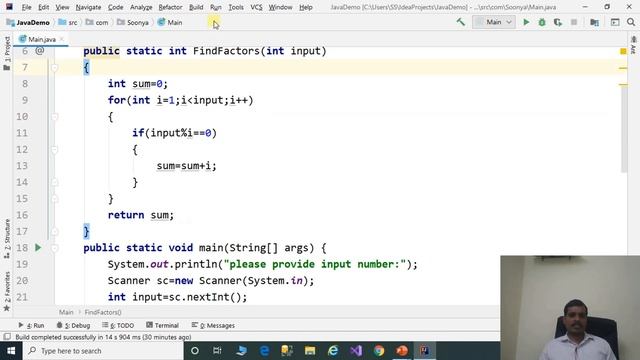Screen dimensions: 640x360
Task: Run the Main configuration with green play icon
Action: (x=526, y=22)
